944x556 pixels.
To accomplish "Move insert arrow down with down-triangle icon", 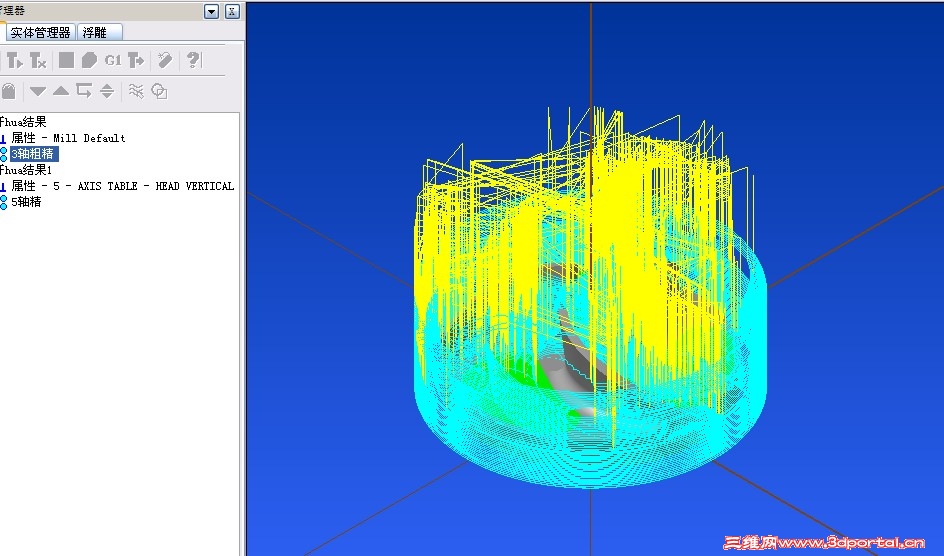I will tap(38, 91).
